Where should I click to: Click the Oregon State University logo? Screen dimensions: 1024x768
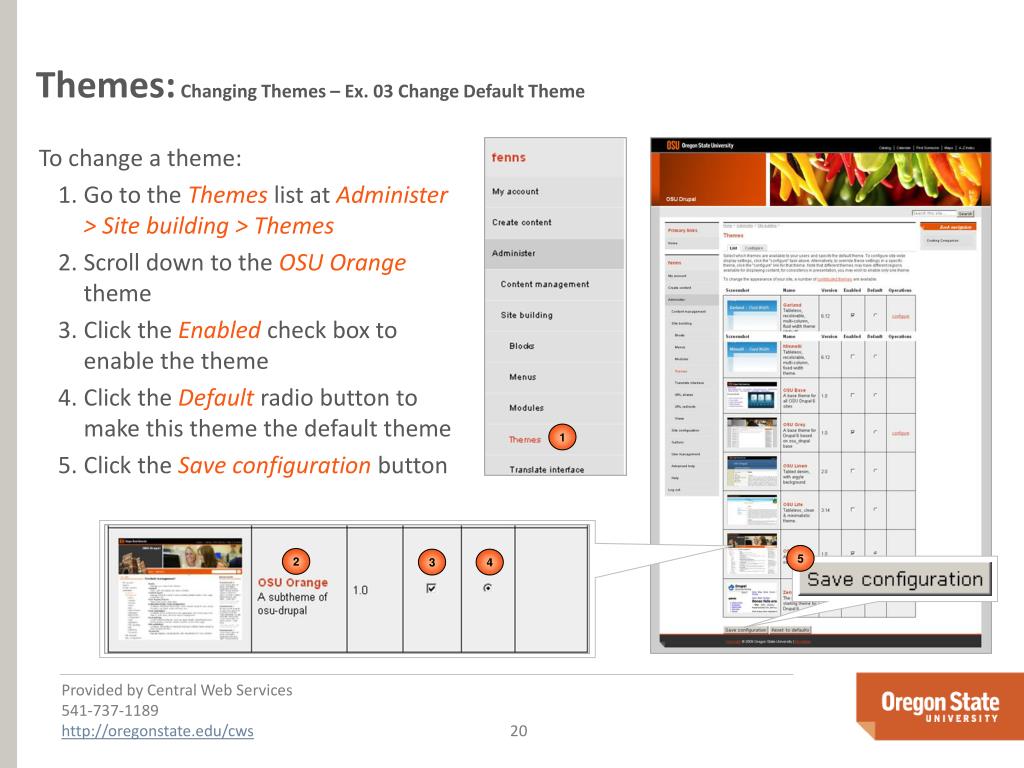(x=940, y=706)
